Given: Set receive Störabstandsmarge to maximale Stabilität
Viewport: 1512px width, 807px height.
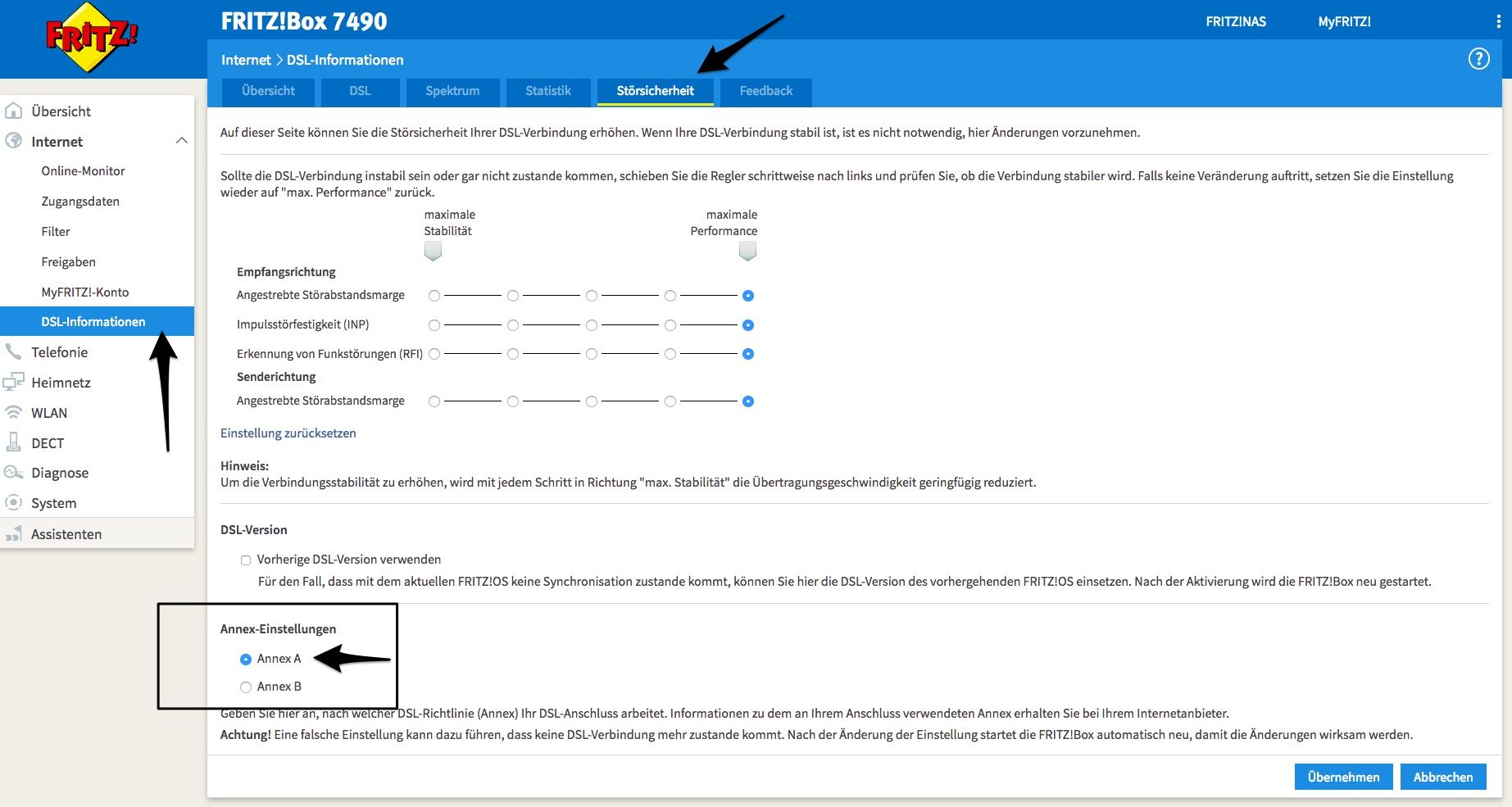Looking at the screenshot, I should pos(434,296).
